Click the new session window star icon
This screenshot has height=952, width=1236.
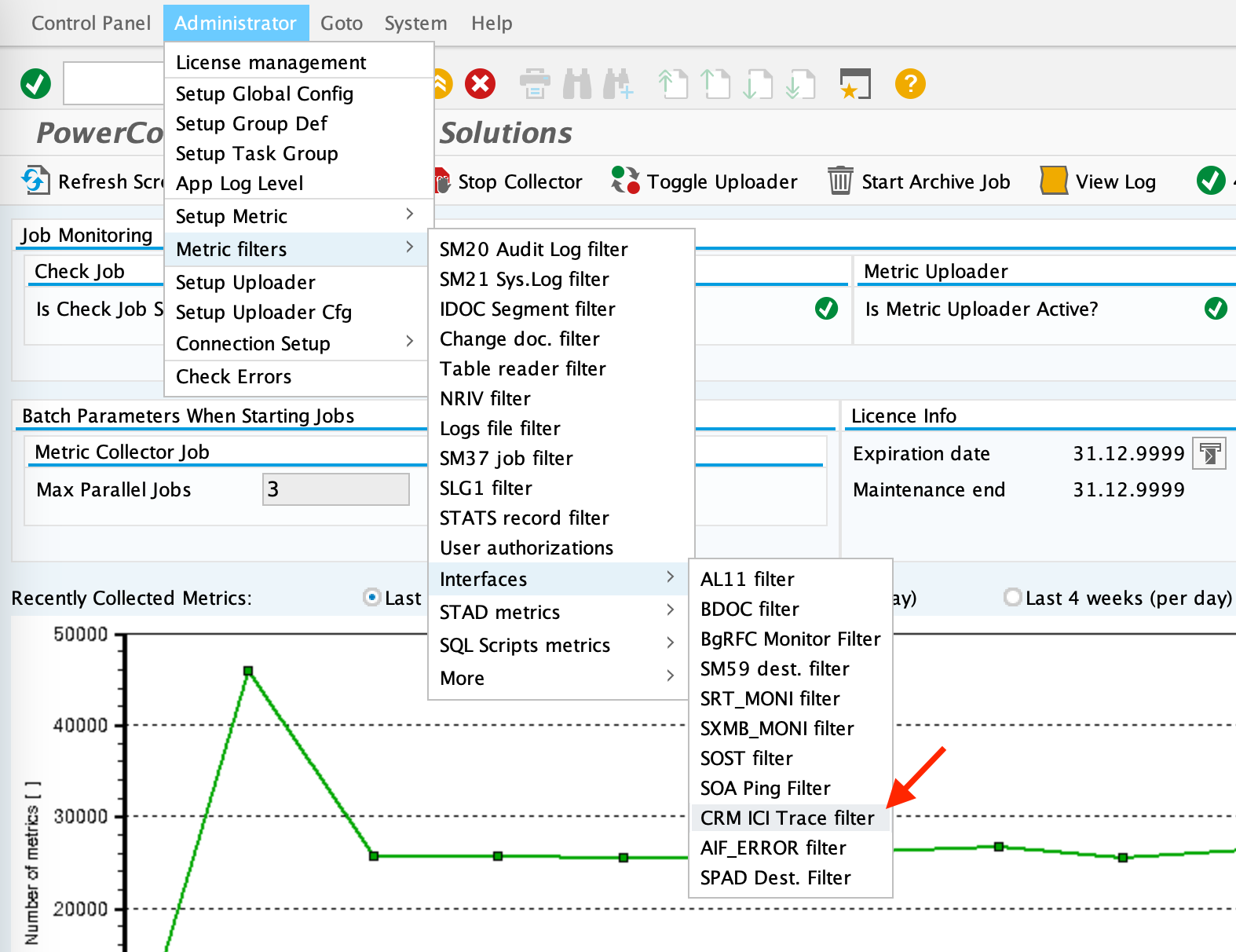pyautogui.click(x=854, y=83)
